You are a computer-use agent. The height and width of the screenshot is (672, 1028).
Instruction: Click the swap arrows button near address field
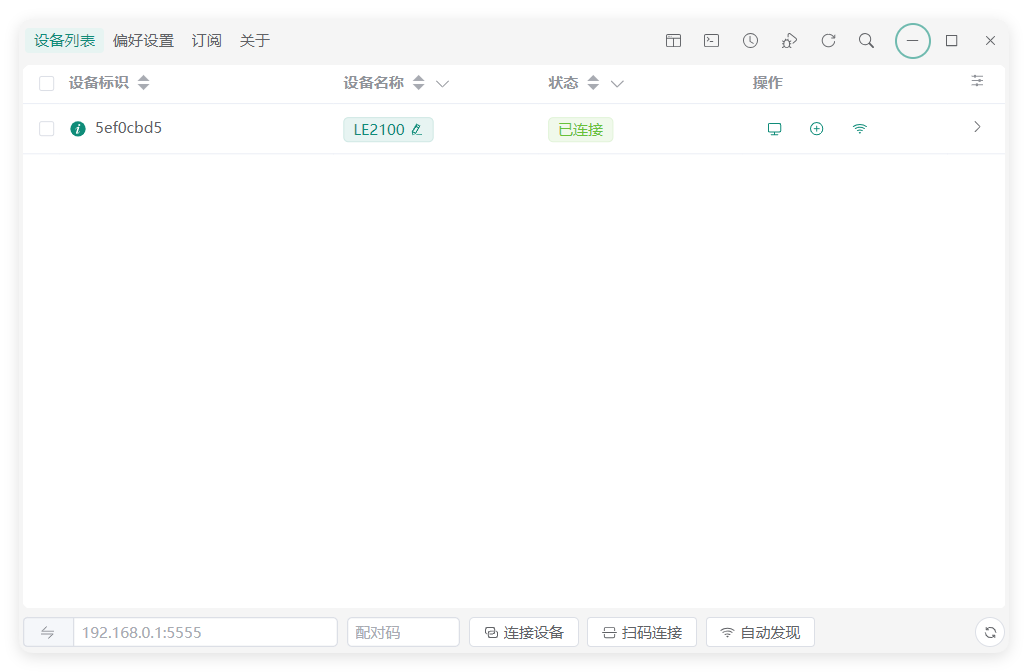48,632
